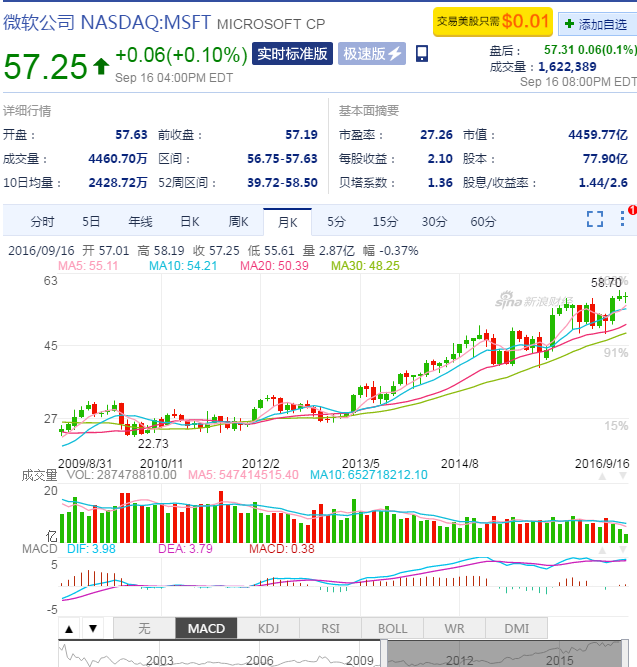Viewport: 637px width, 667px height.
Task: Select the RSI indicator tab
Action: [331, 628]
